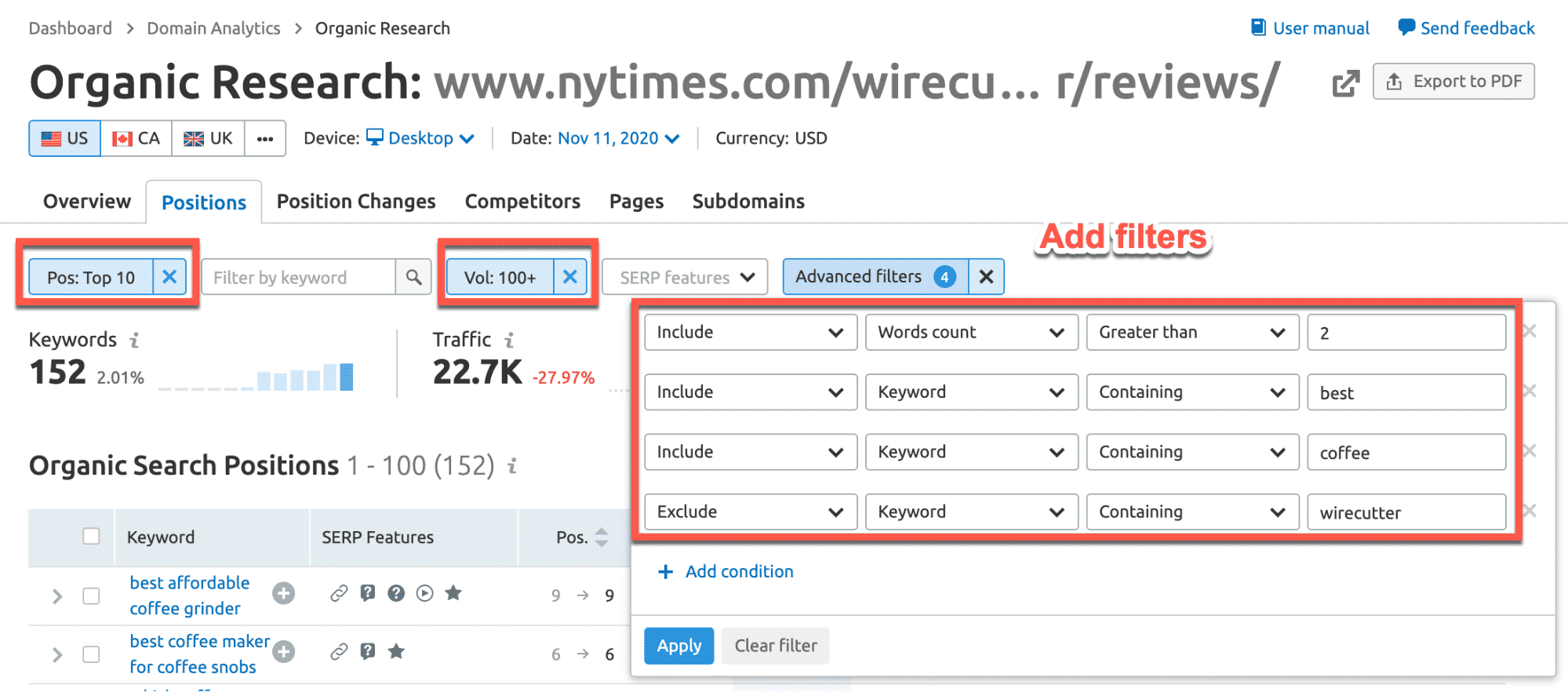Viewport: 1568px width, 692px height.
Task: Sort by the Pos. column arrows
Action: [x=602, y=537]
